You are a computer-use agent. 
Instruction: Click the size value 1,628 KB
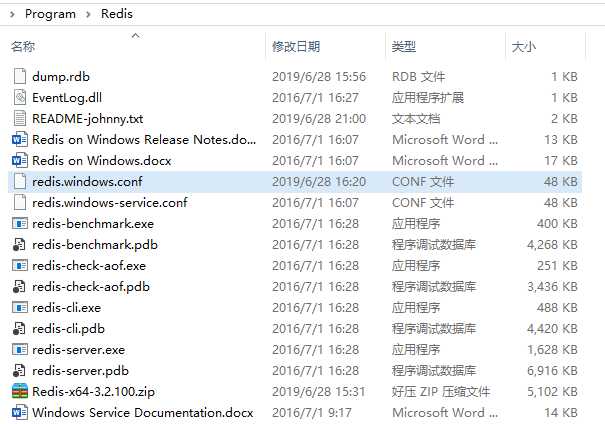[x=553, y=350]
